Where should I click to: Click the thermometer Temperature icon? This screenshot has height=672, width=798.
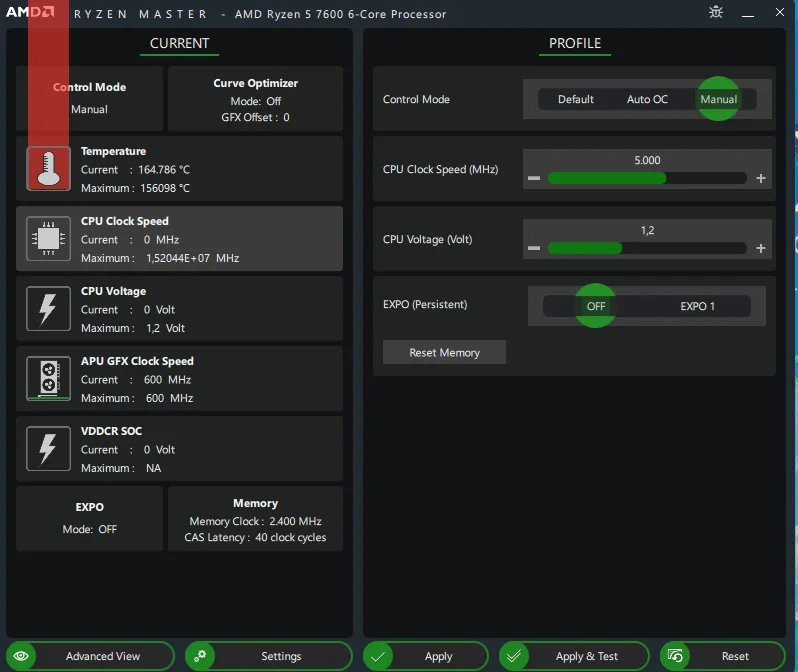point(48,169)
